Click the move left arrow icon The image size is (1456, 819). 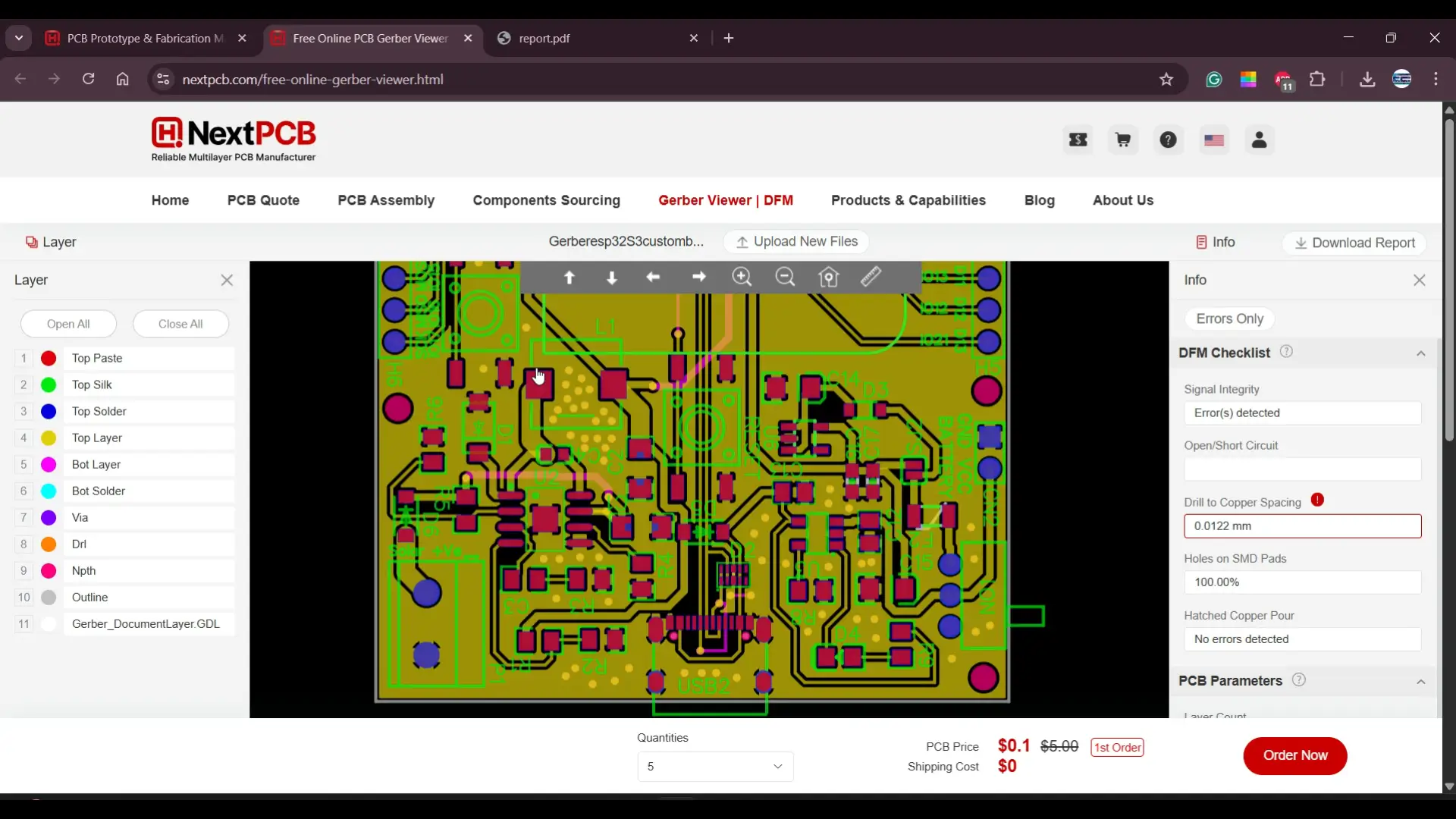point(654,278)
